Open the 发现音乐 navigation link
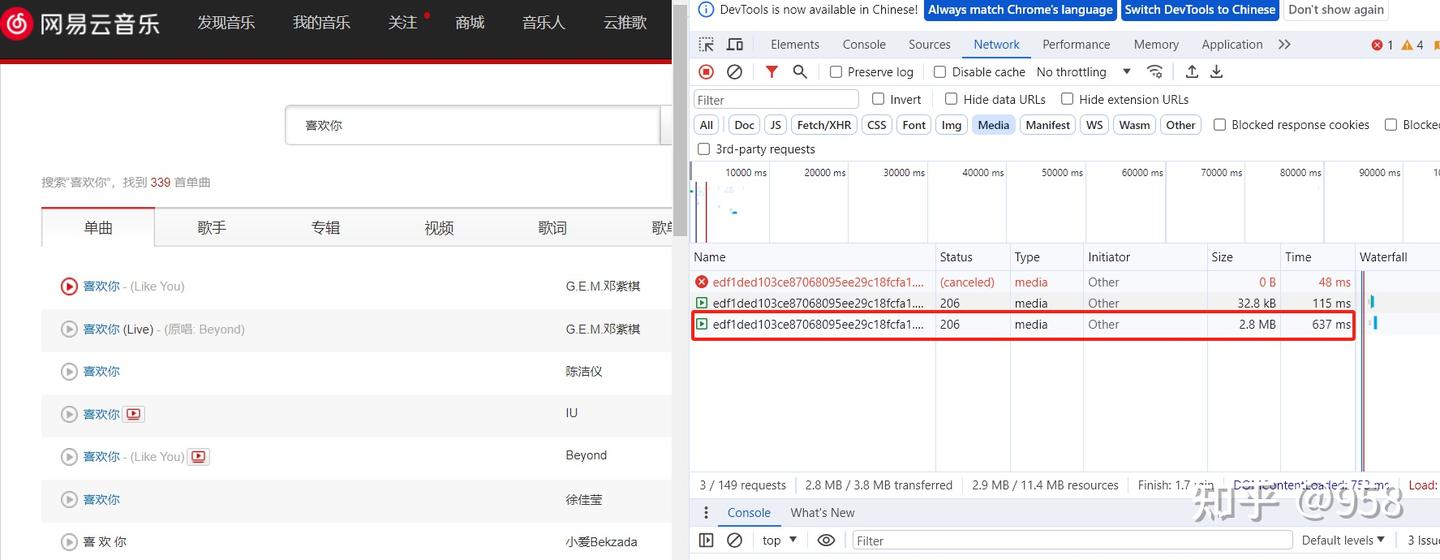 click(x=226, y=22)
